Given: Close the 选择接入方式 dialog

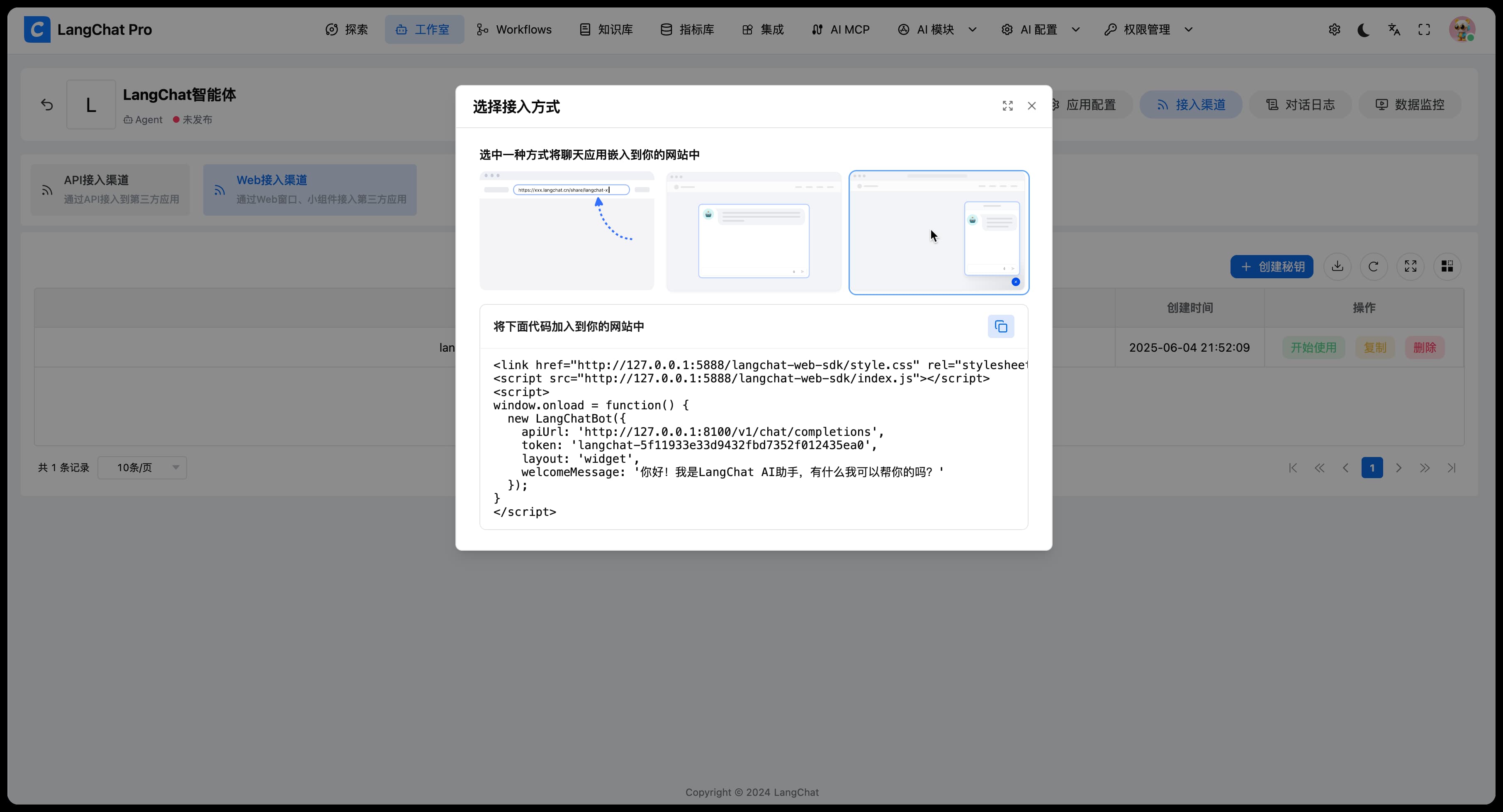Looking at the screenshot, I should (x=1031, y=106).
